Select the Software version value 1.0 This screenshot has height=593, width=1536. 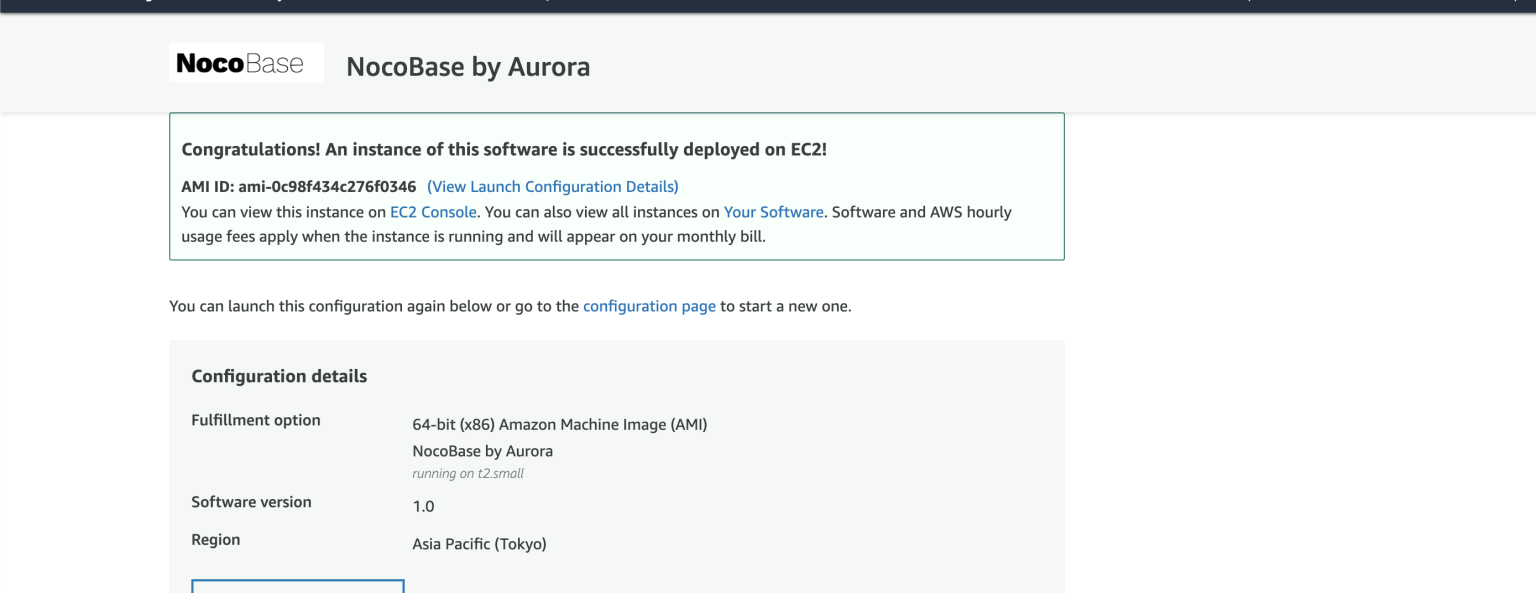coord(423,506)
